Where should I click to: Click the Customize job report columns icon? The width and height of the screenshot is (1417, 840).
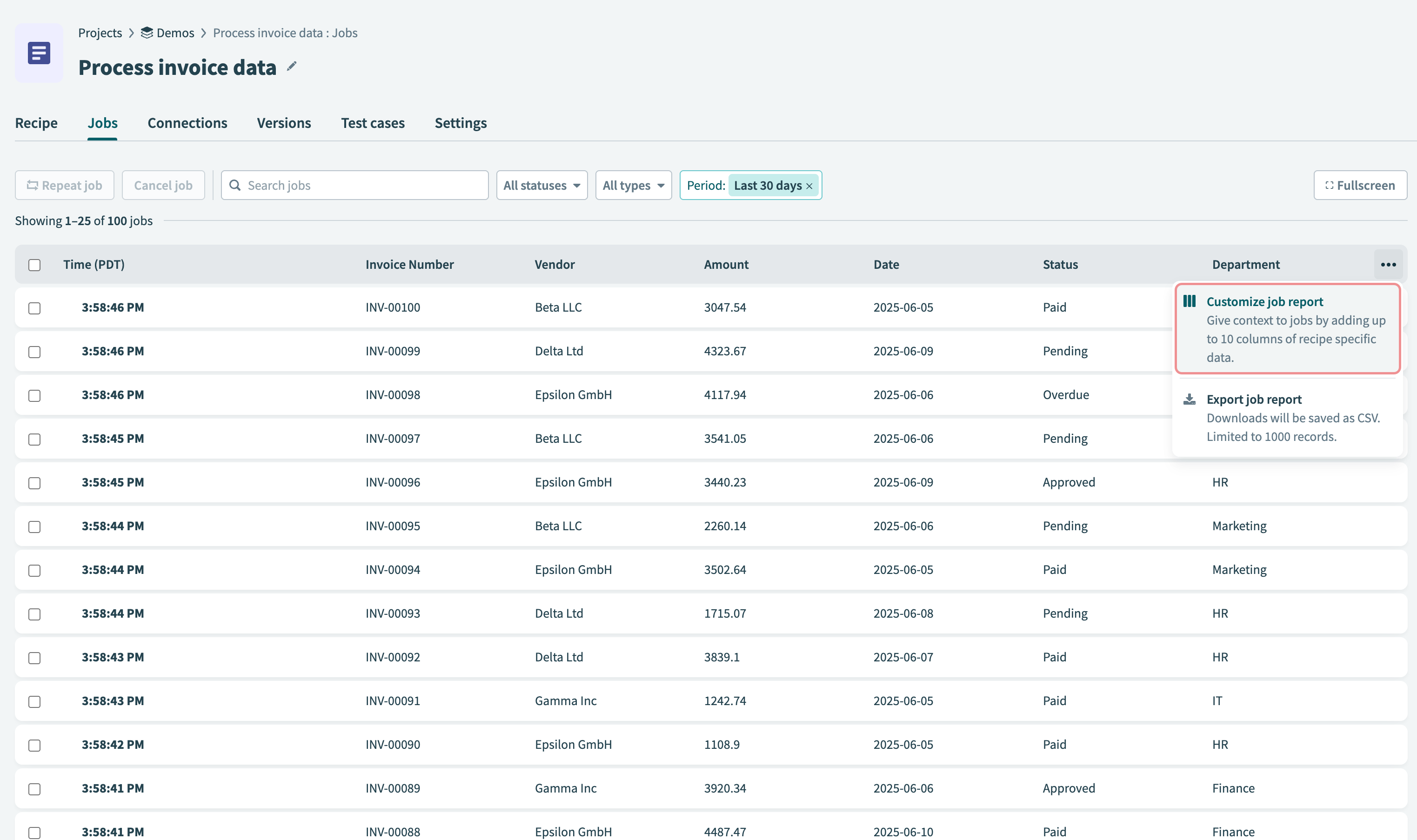coord(1190,301)
